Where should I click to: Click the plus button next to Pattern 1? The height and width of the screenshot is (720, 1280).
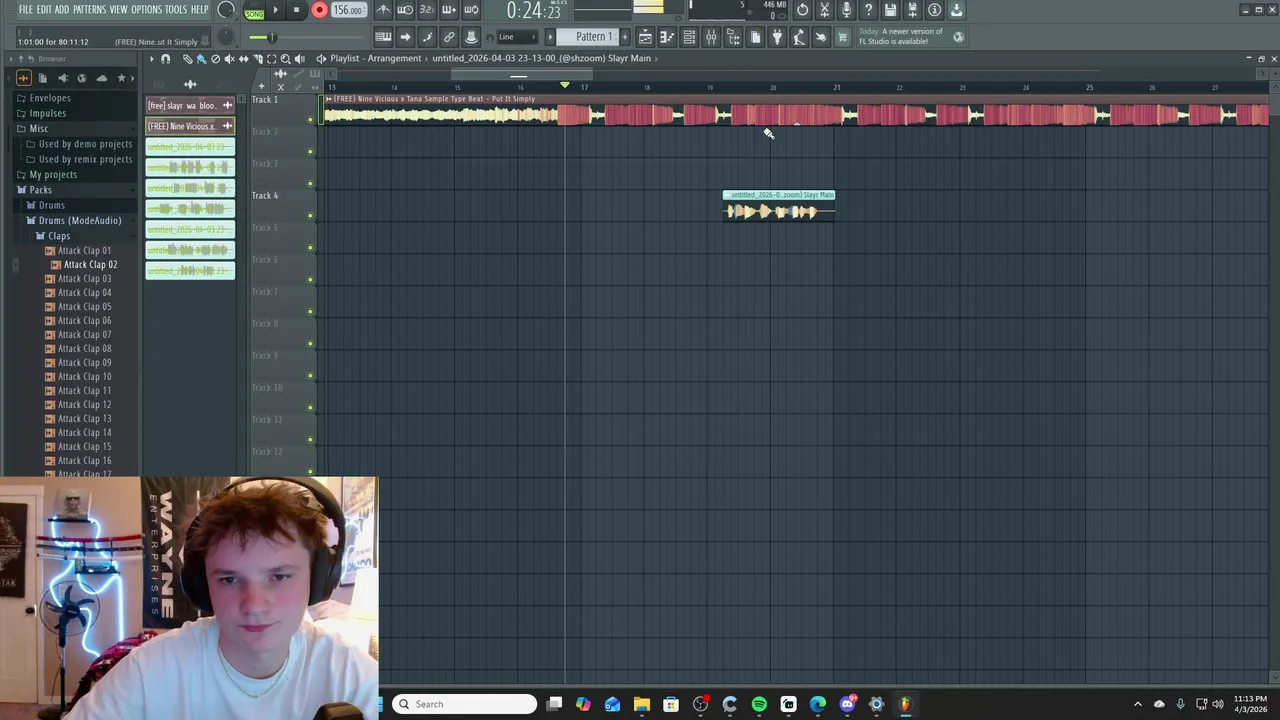(625, 37)
